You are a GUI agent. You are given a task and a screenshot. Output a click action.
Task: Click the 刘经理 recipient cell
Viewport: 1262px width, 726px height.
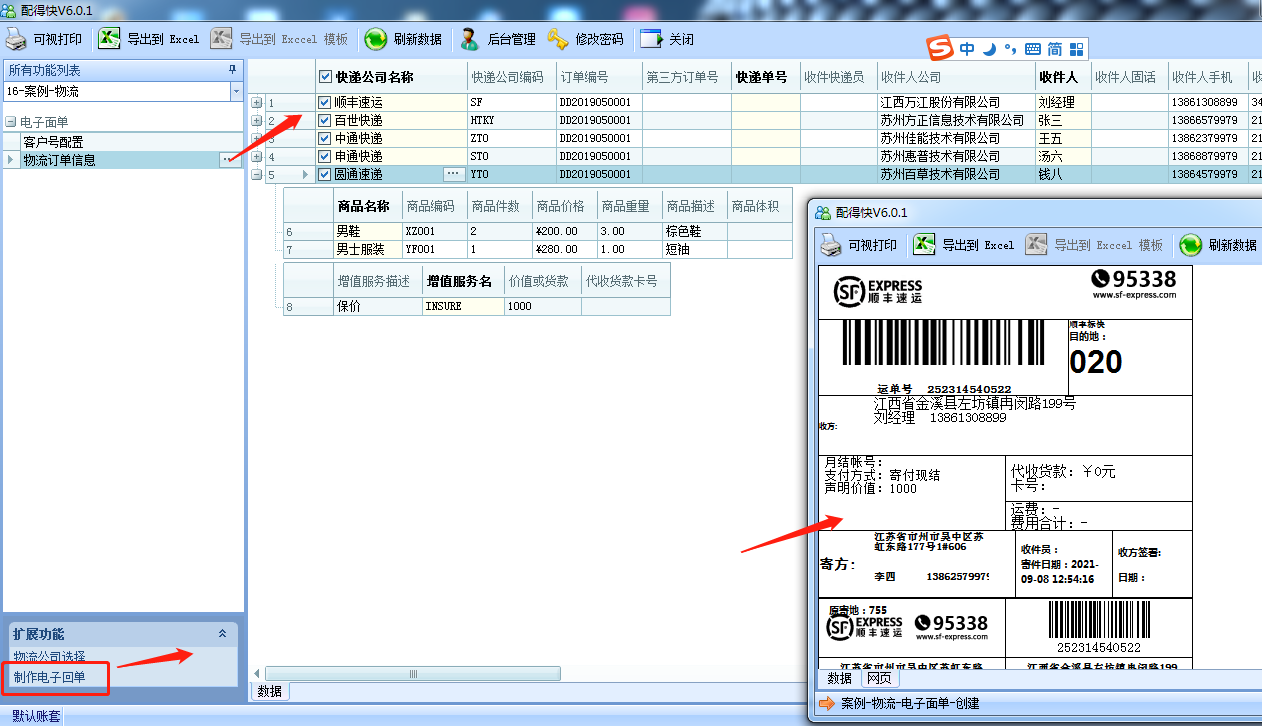1064,102
